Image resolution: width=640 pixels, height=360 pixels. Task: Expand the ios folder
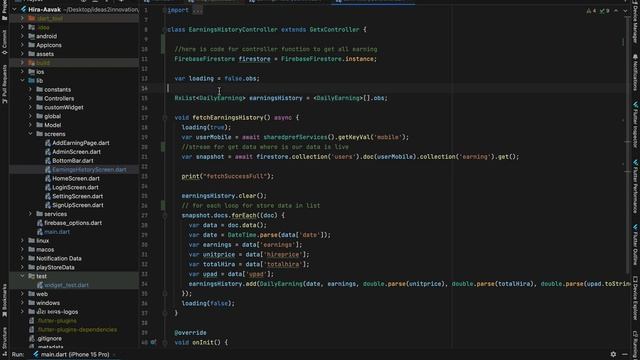coord(22,71)
